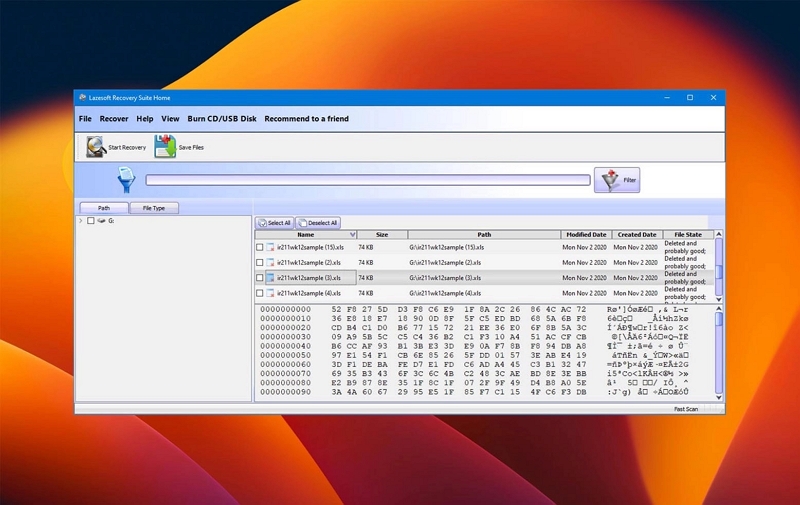Viewport: 800px width, 505px height.
Task: Click the Select All button
Action: click(274, 223)
